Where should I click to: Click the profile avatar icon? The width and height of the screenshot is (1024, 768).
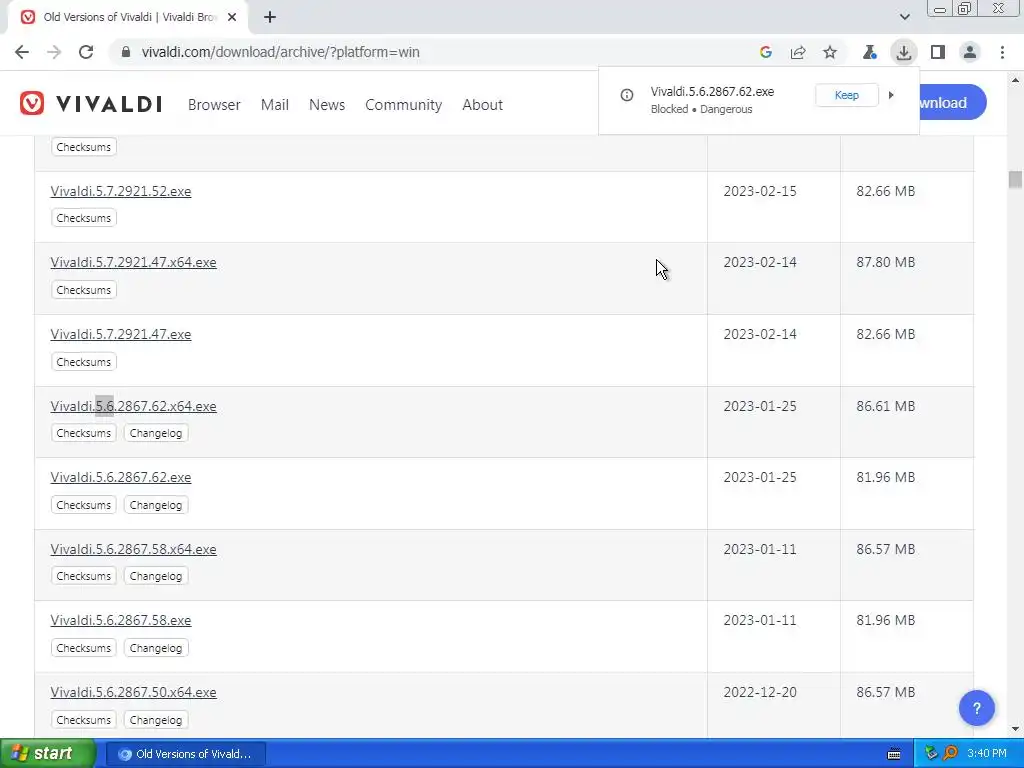coord(970,52)
